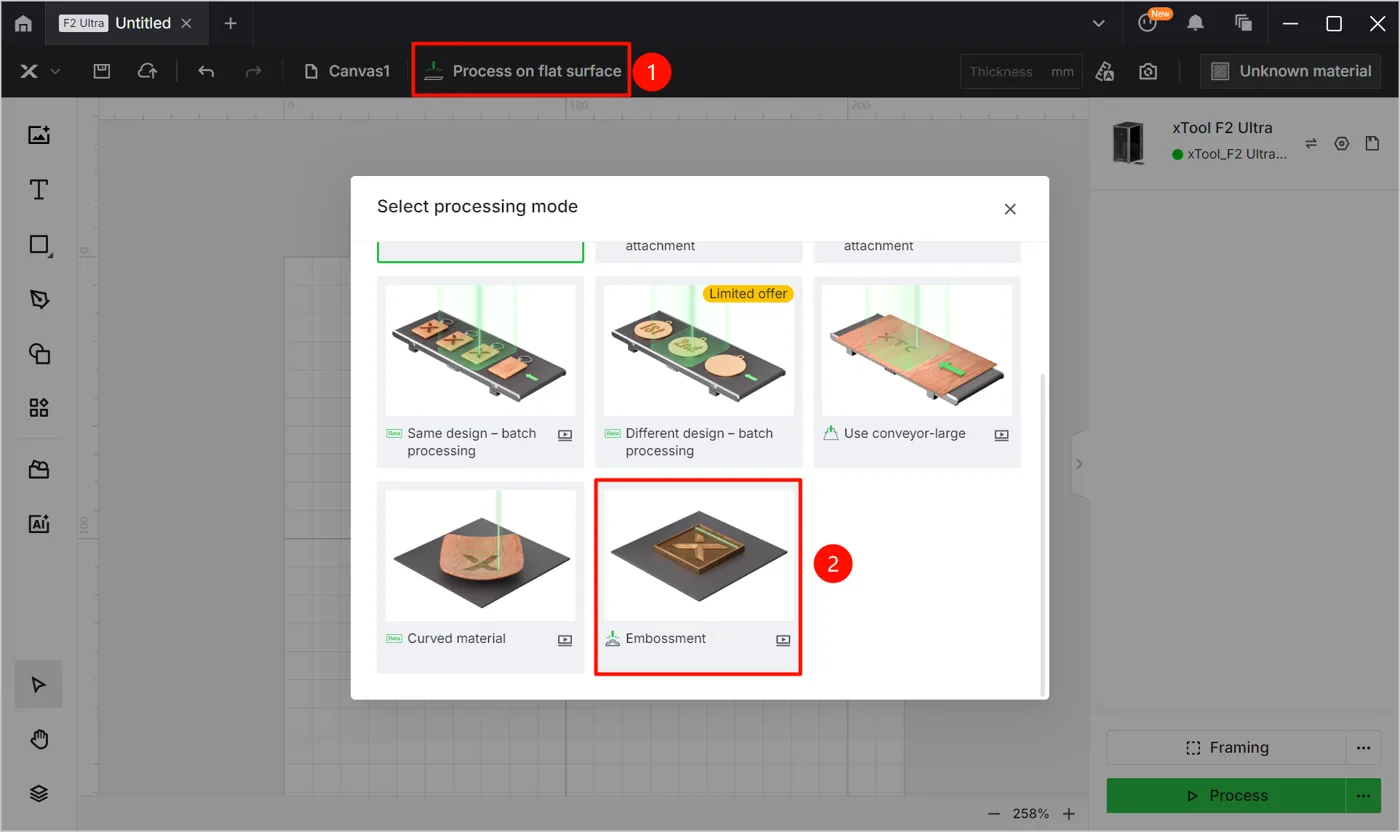Save the project with disk icon

tap(101, 71)
